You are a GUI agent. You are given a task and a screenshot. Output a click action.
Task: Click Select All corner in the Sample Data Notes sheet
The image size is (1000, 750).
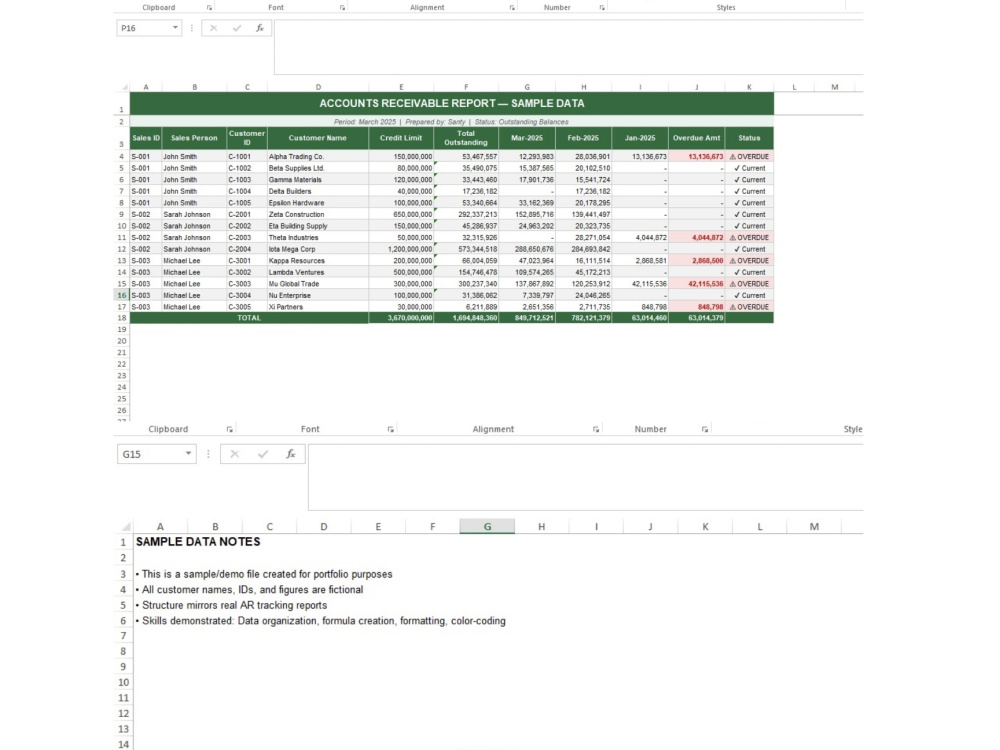click(126, 527)
